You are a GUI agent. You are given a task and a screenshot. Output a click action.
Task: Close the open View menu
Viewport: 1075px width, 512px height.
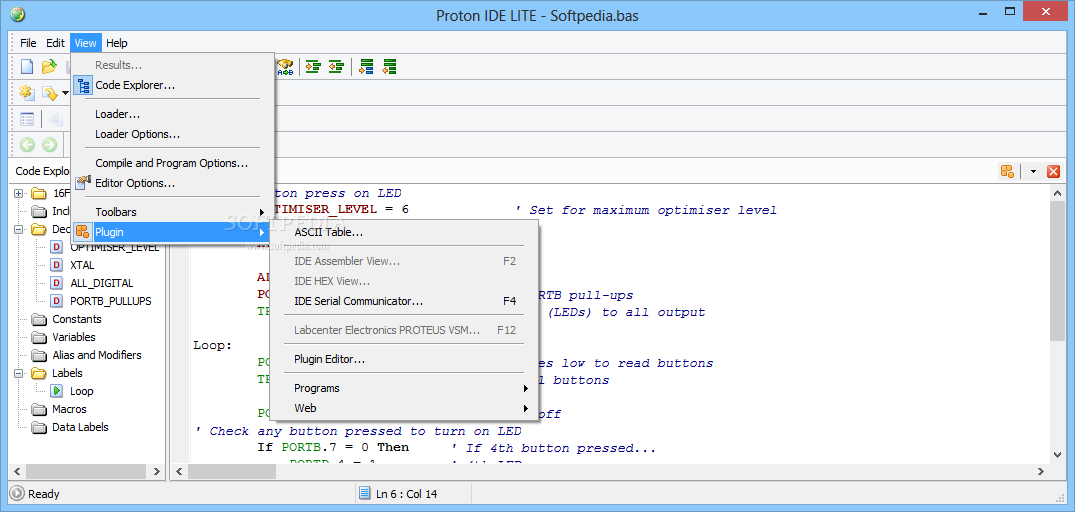click(86, 42)
